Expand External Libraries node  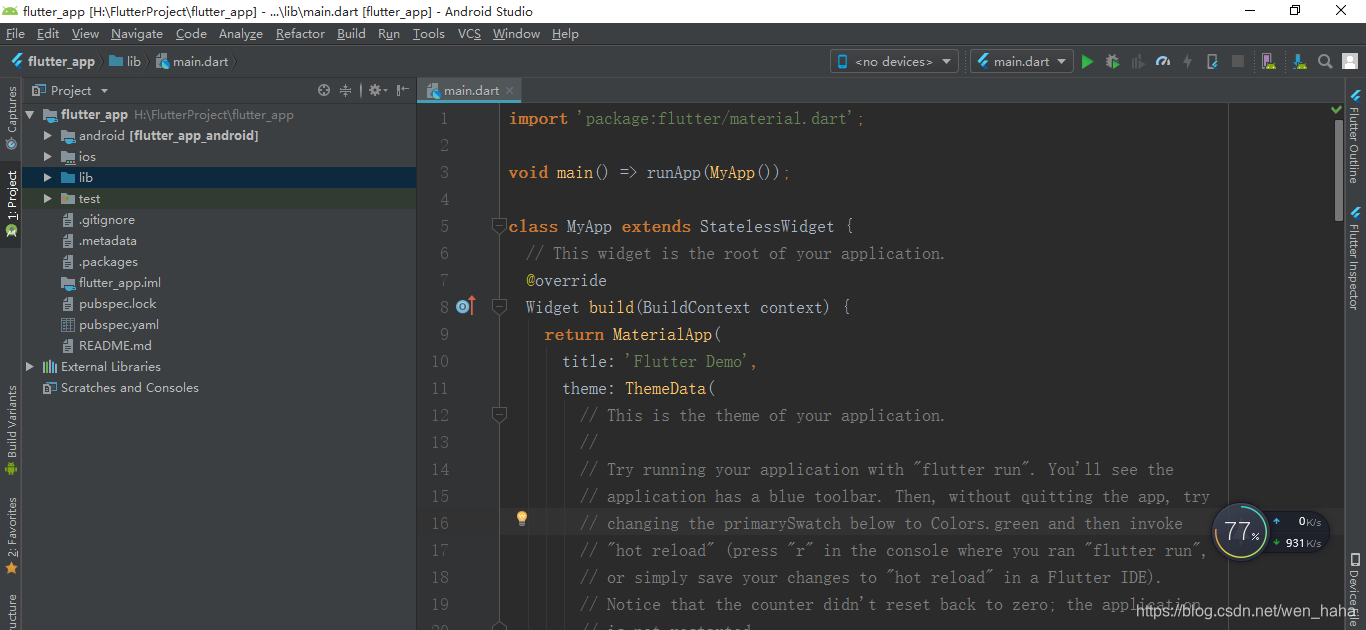click(x=30, y=367)
